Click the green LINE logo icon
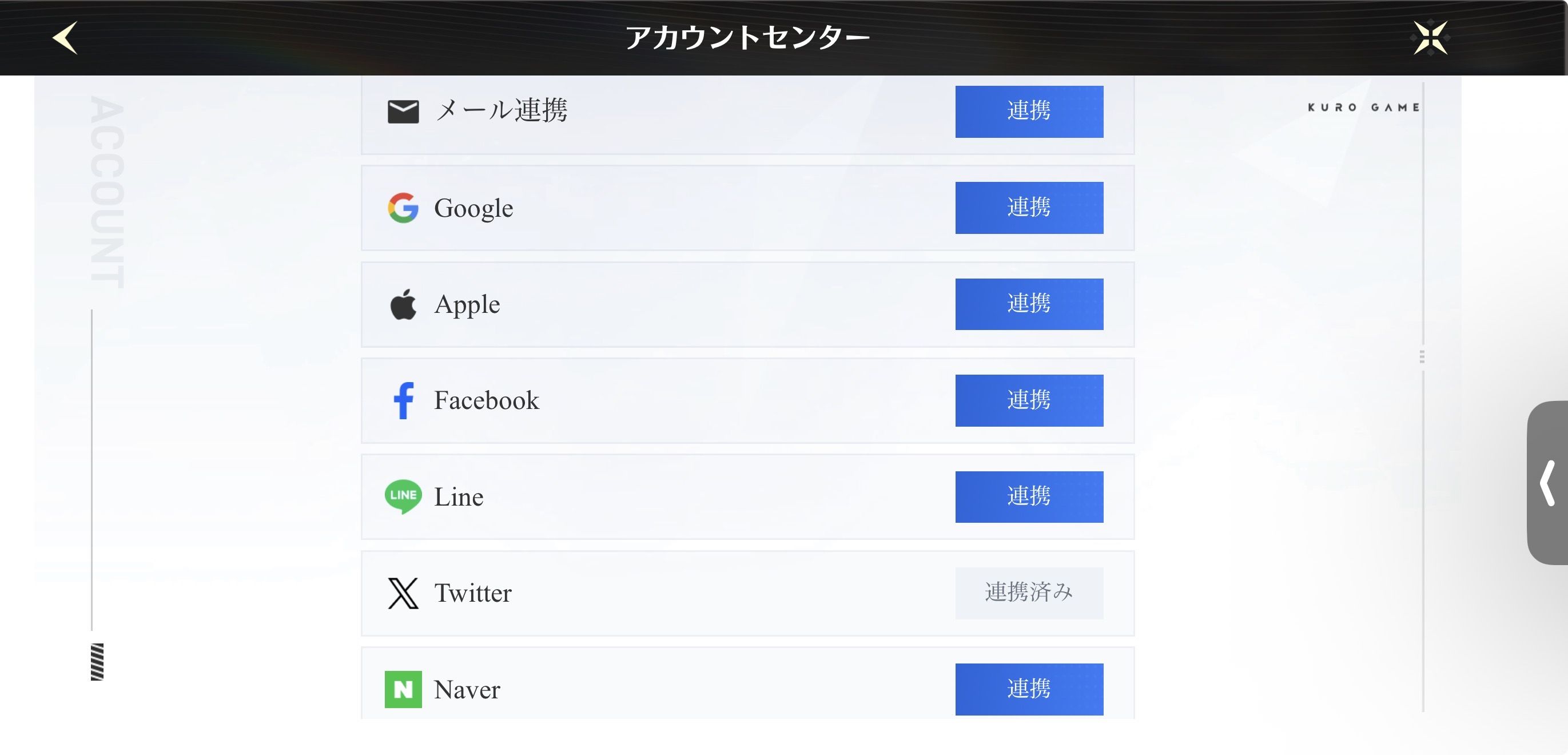This screenshot has height=755, width=1568. [403, 496]
